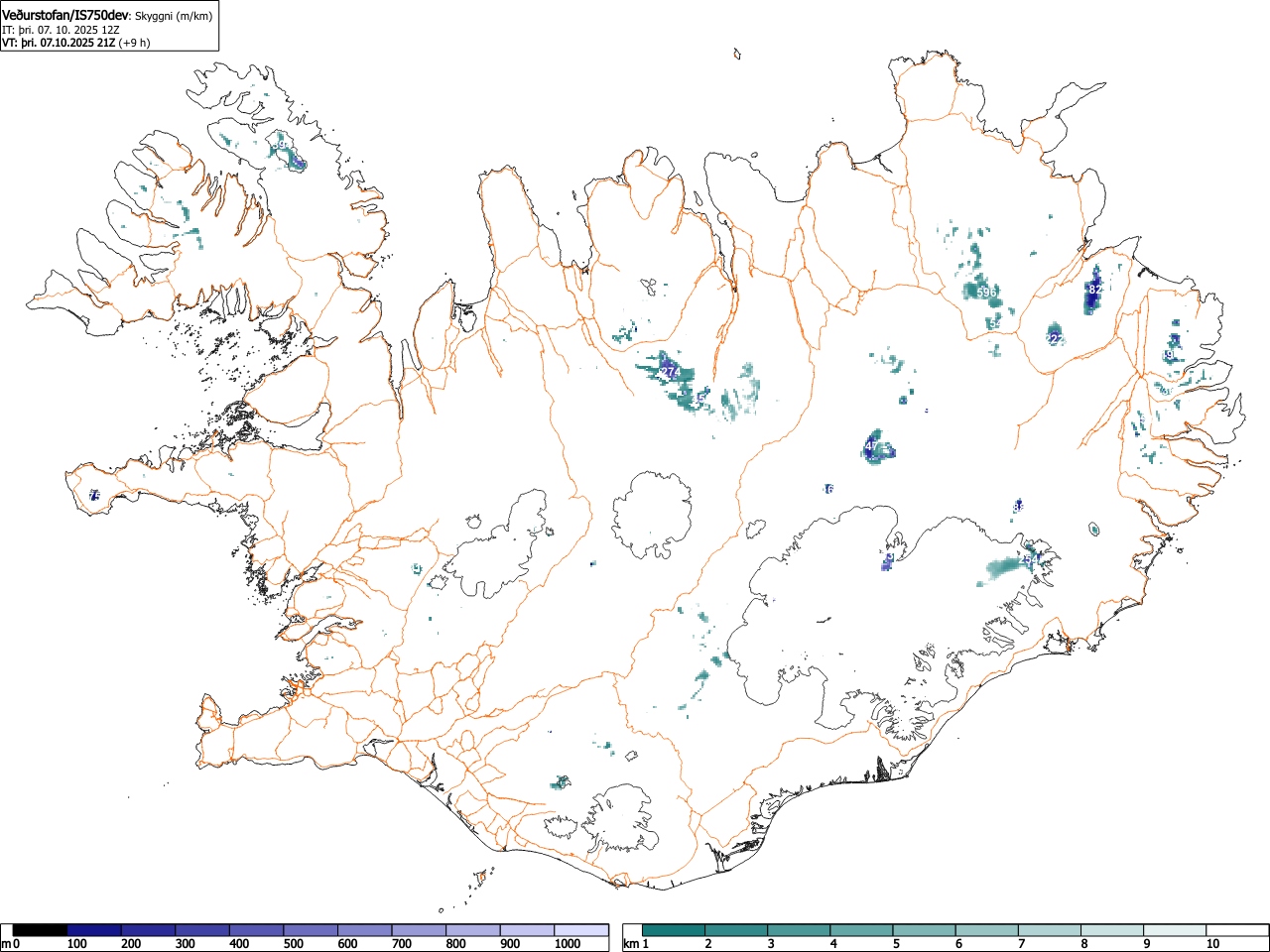Click the black 0–100 m legend swatch

(40, 930)
